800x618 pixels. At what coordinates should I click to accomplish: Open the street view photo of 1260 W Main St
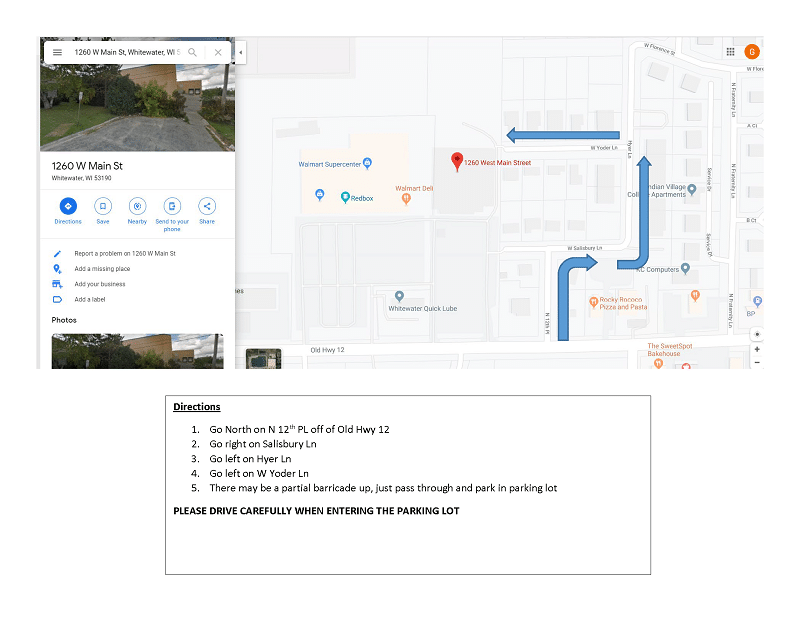click(138, 107)
